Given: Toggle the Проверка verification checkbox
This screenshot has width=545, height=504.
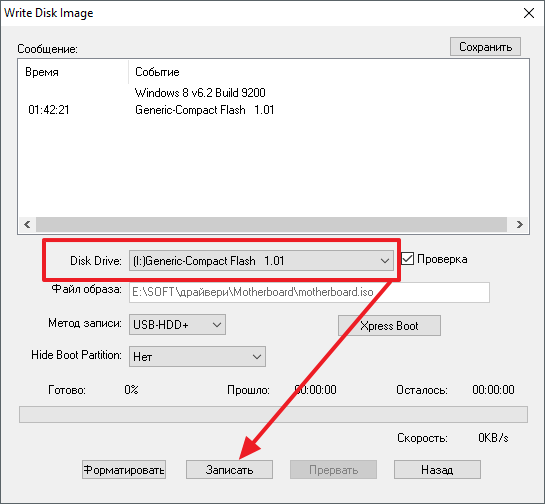Looking at the screenshot, I should pos(407,259).
